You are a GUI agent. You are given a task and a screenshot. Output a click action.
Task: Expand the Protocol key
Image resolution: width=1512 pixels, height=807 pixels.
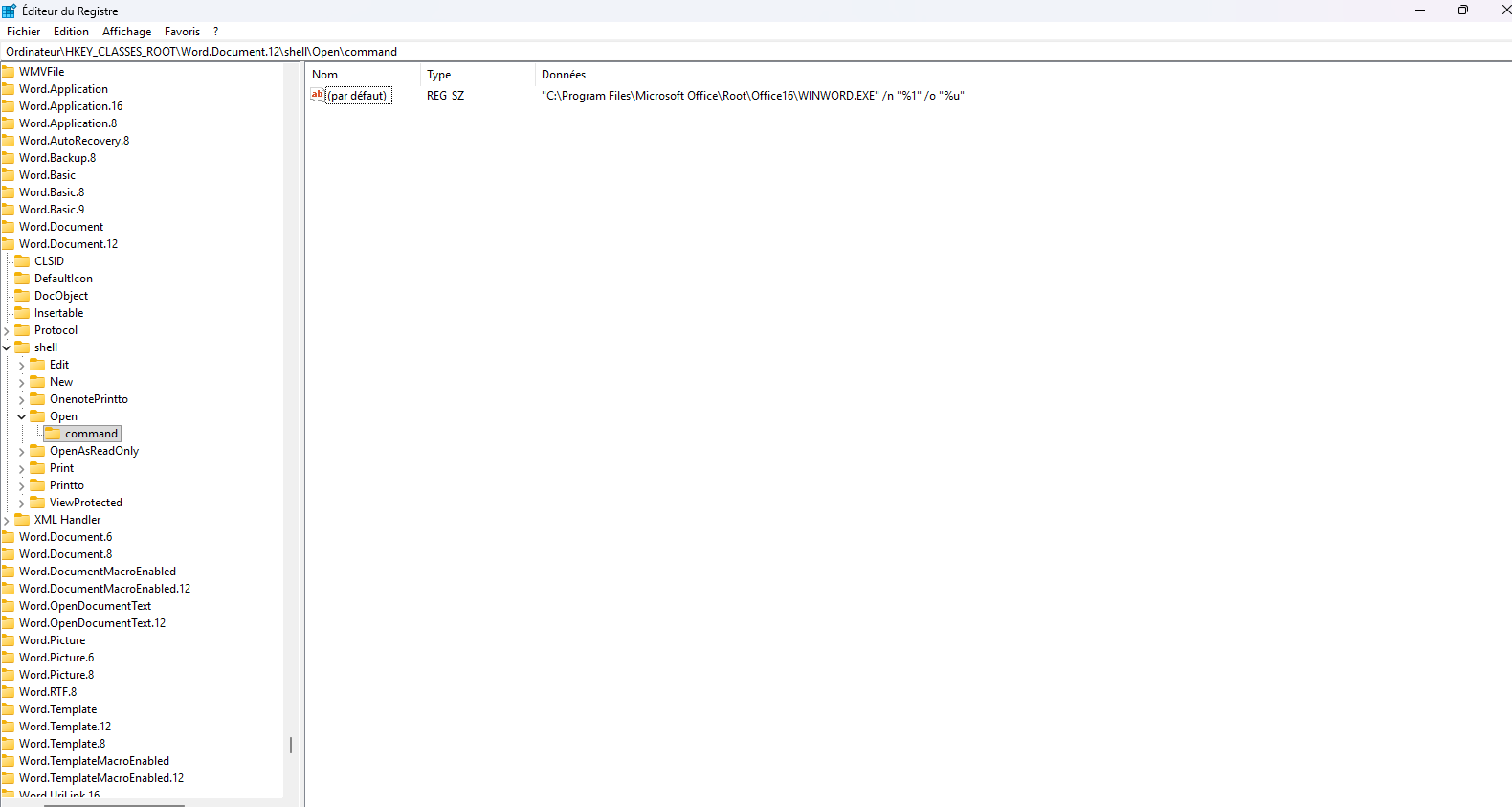[x=7, y=330]
